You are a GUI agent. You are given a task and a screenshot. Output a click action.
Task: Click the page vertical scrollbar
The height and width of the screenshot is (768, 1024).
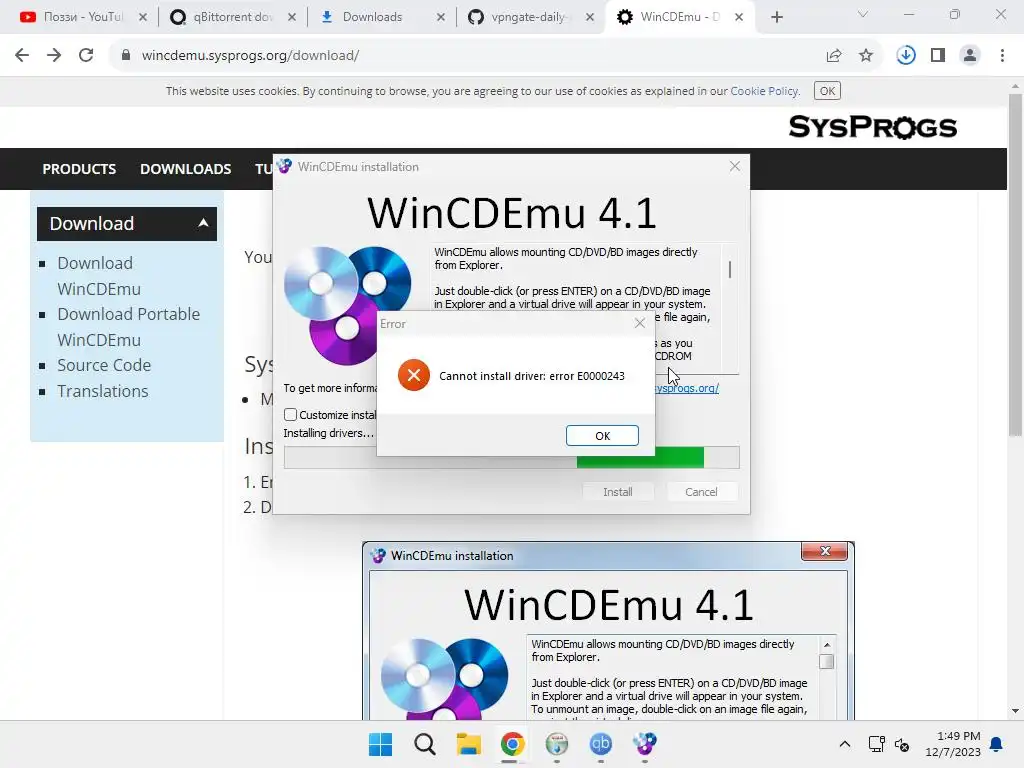tap(1015, 264)
